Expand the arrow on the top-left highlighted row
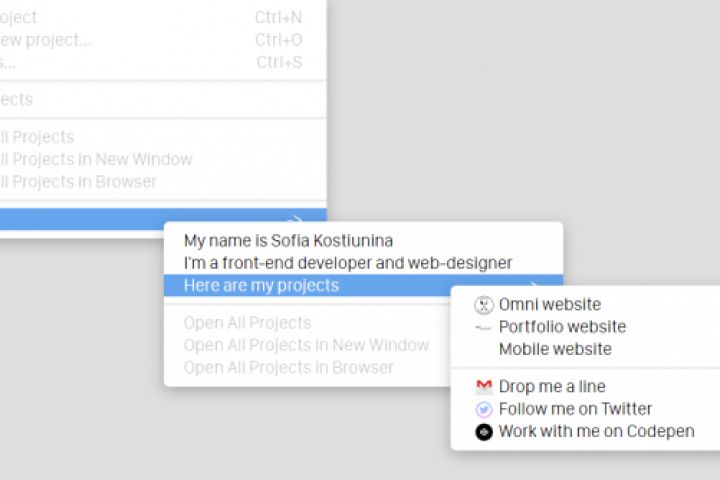The image size is (720, 480). pos(296,220)
